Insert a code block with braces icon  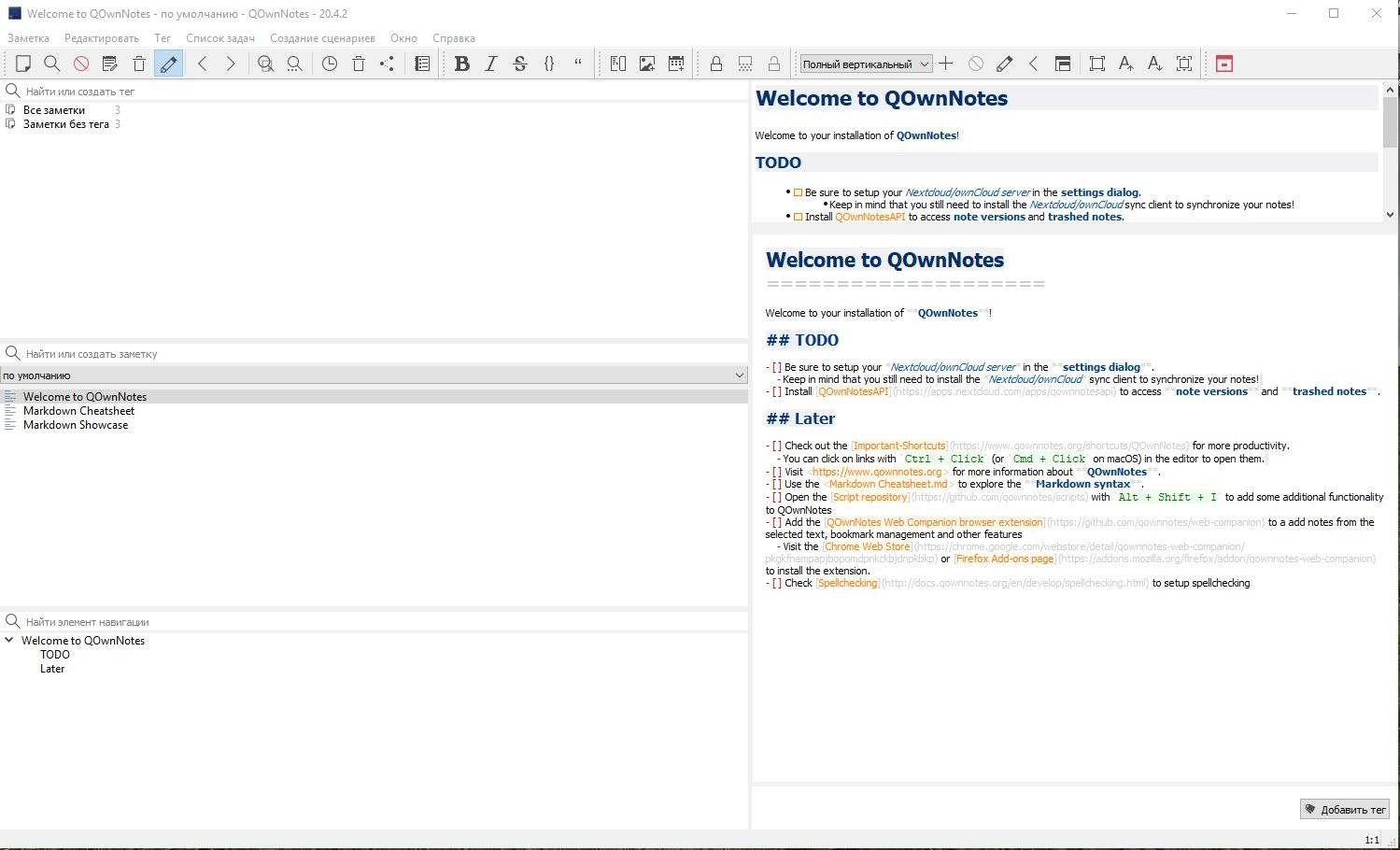pyautogui.click(x=549, y=64)
